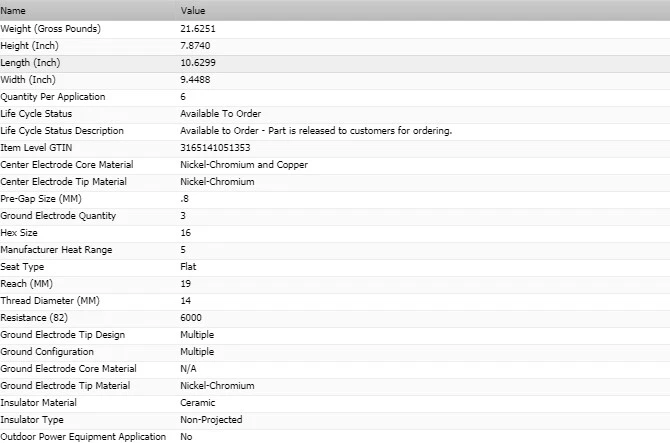Select the Ground Electrode Quantity label
670x443 pixels.
tap(58, 216)
